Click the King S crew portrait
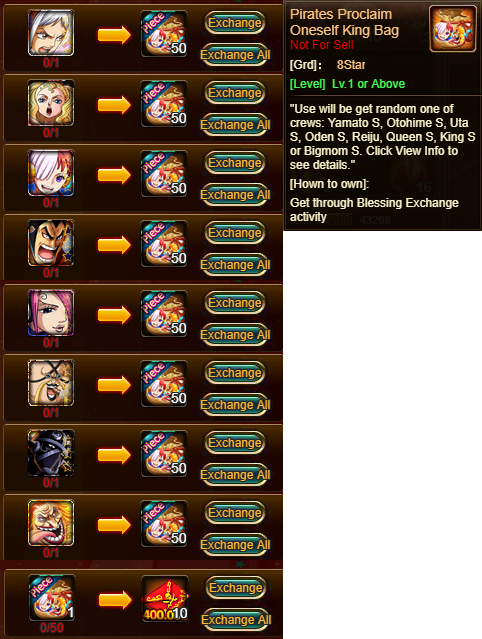This screenshot has width=482, height=639. coord(51,453)
